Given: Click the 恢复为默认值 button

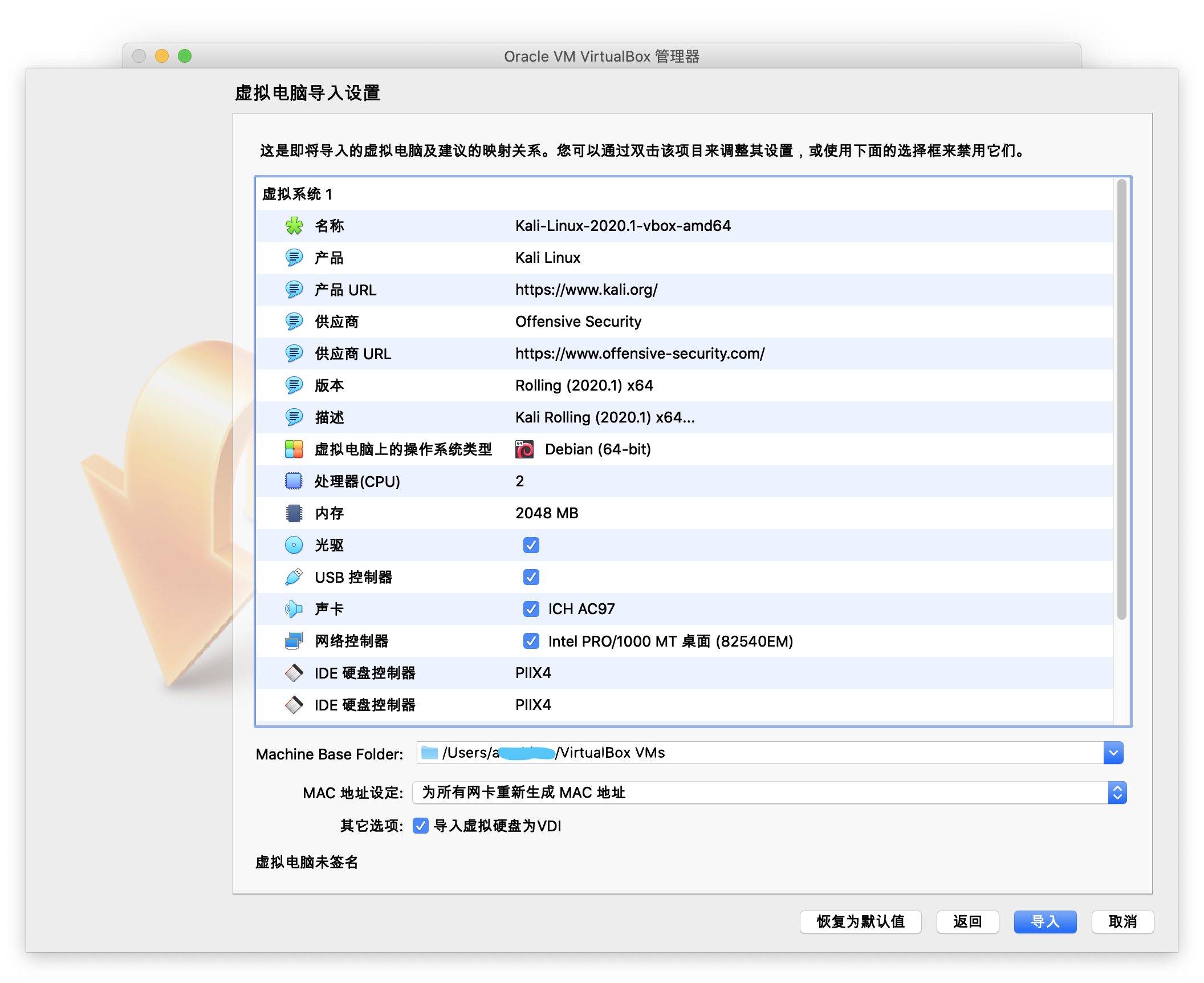Looking at the screenshot, I should [x=860, y=921].
